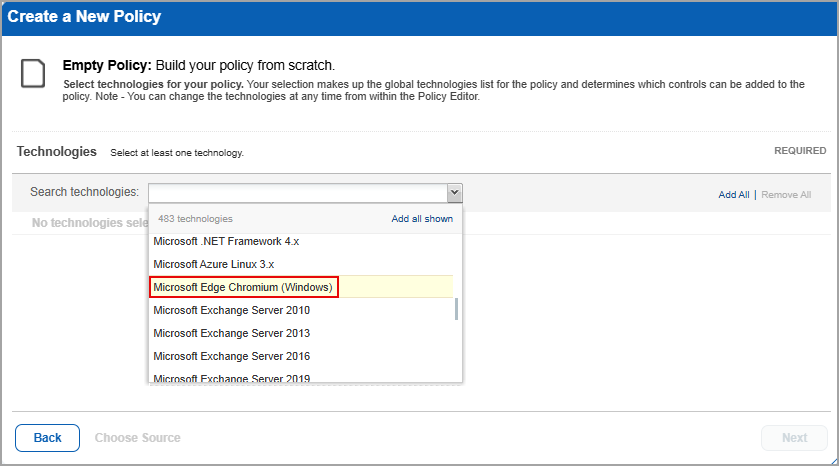The image size is (839, 466).
Task: Select Microsoft Exchange Server 2013 entry
Action: coord(231,333)
